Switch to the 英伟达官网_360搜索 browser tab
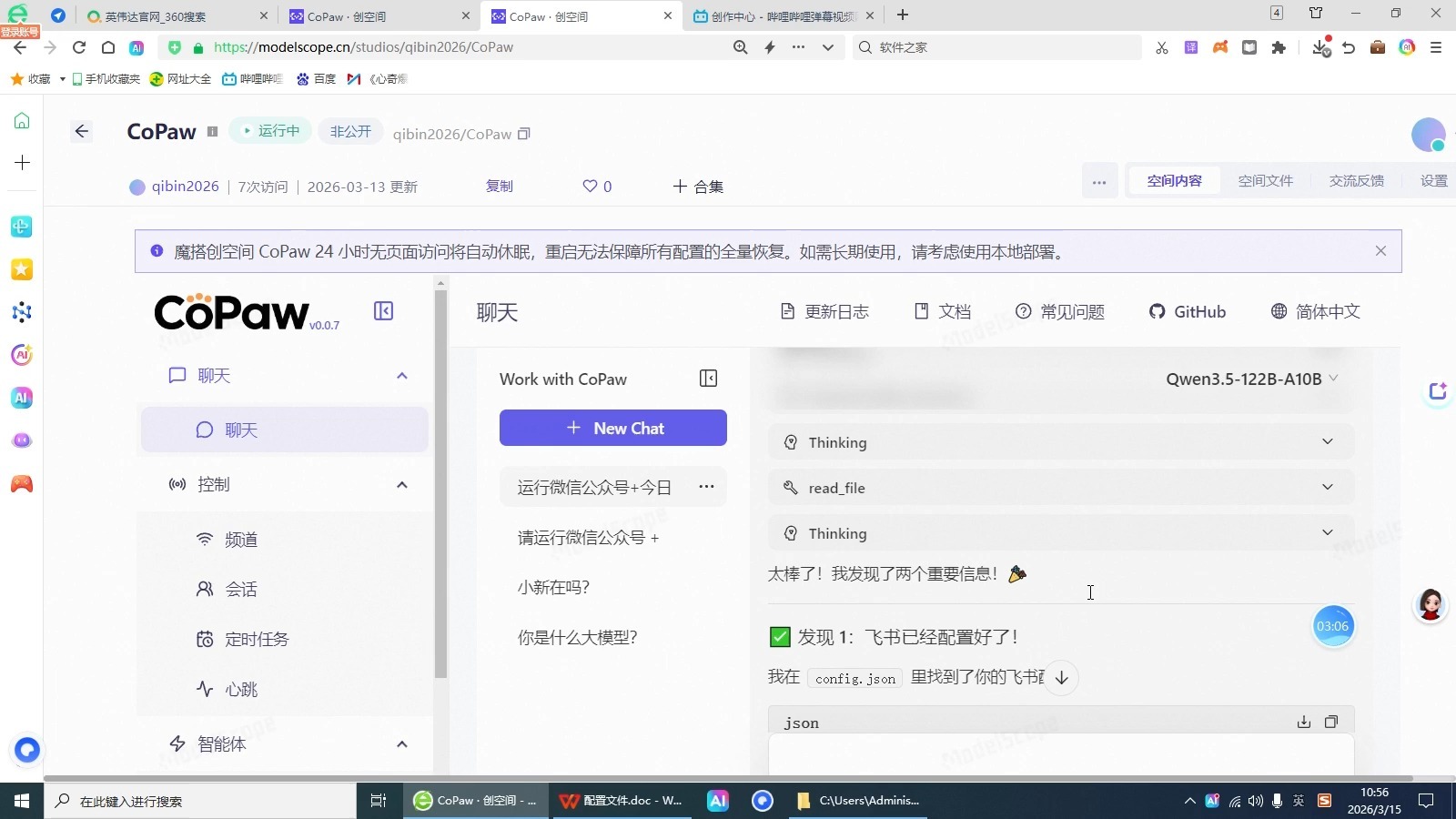 177,15
